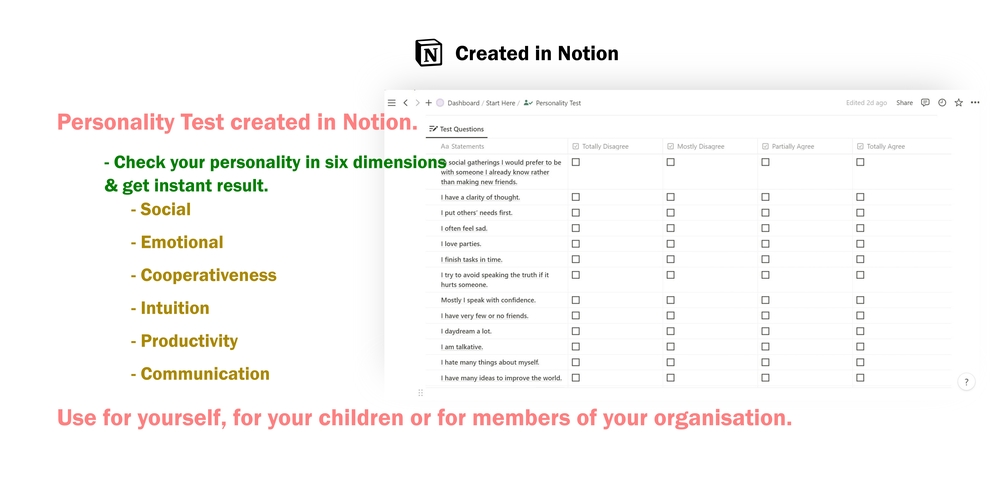1005x485 pixels.
Task: Open the three-dot page menu
Action: (975, 103)
